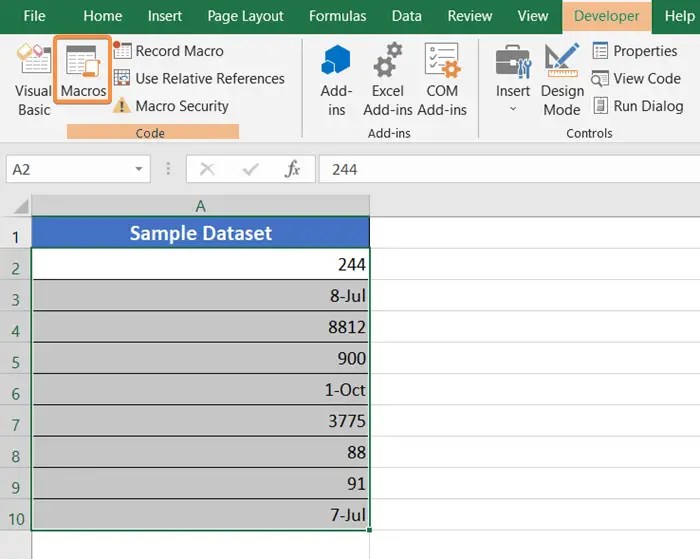Screen dimensions: 700x559
Task: Select the cell containing 7-Jul
Action: click(200, 515)
